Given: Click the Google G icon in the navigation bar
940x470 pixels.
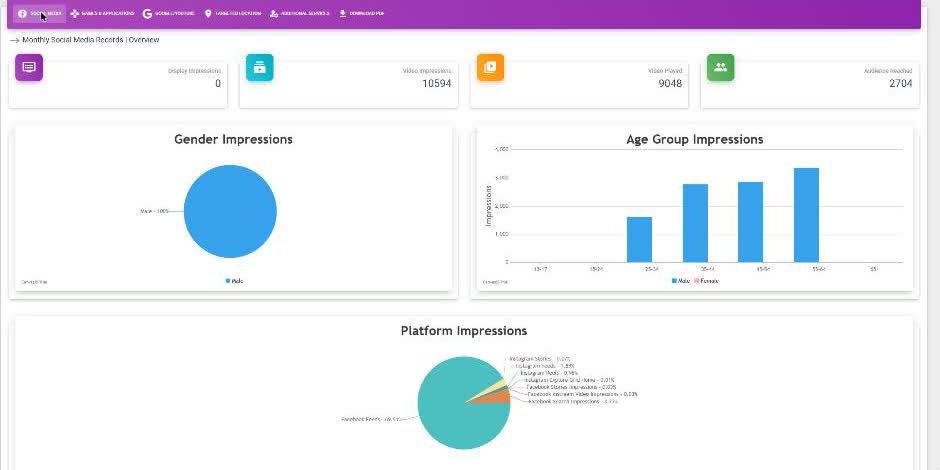Looking at the screenshot, I should [x=147, y=13].
